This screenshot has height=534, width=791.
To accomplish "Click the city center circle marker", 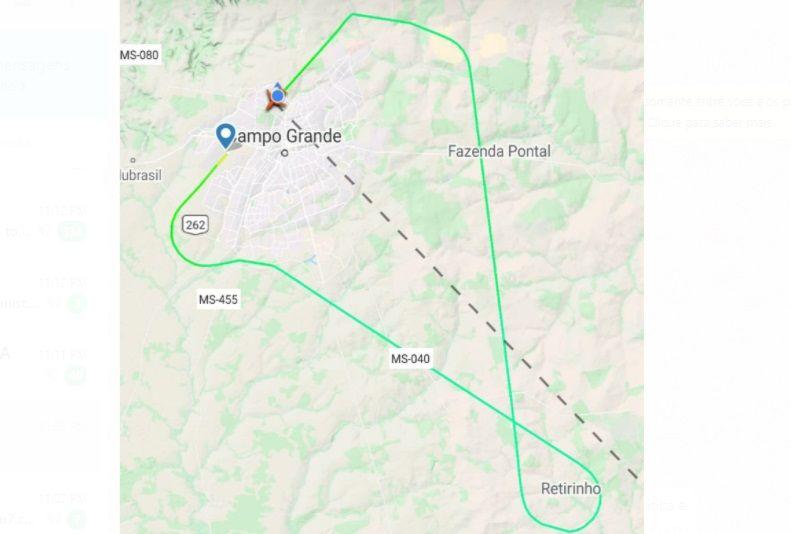I will pyautogui.click(x=285, y=153).
